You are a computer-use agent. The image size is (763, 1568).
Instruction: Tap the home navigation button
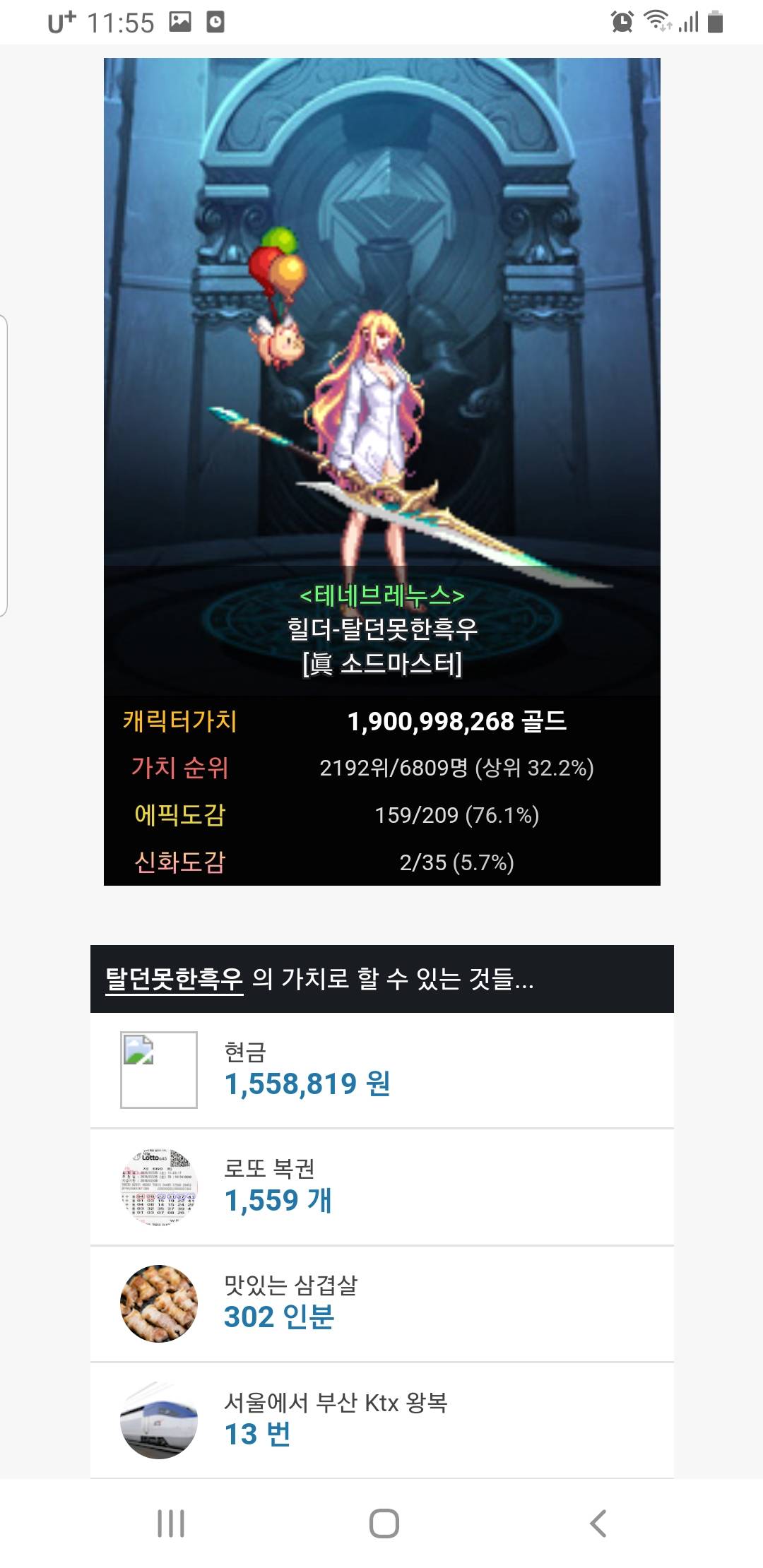point(384,1524)
